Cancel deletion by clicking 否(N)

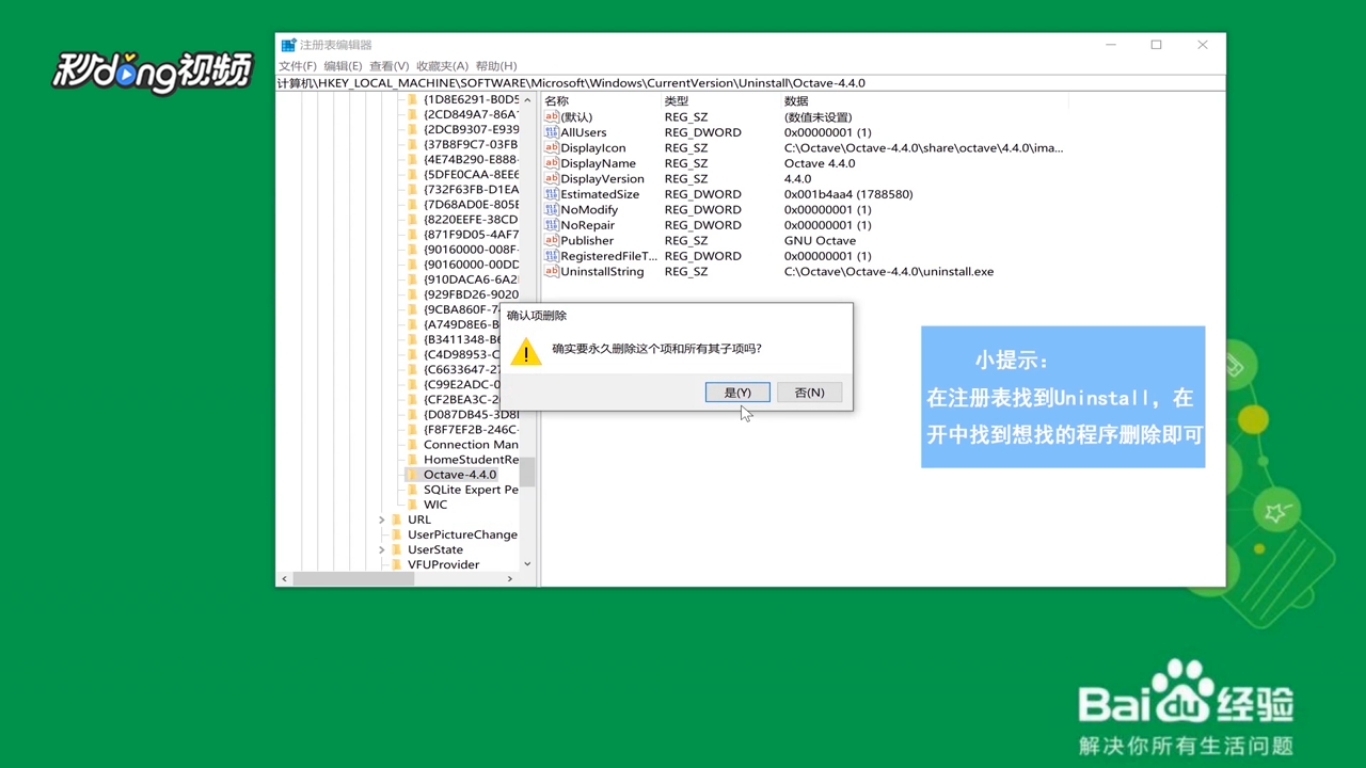(810, 391)
